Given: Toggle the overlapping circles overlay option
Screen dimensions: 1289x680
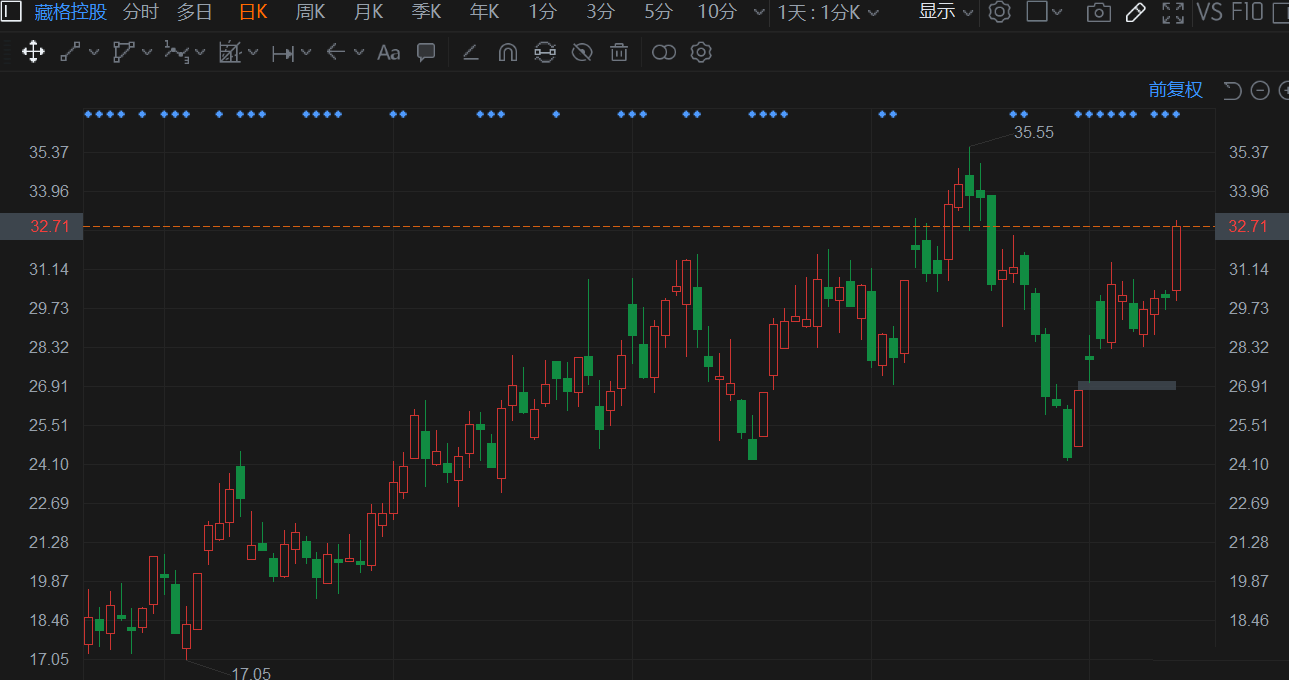Looking at the screenshot, I should (664, 53).
